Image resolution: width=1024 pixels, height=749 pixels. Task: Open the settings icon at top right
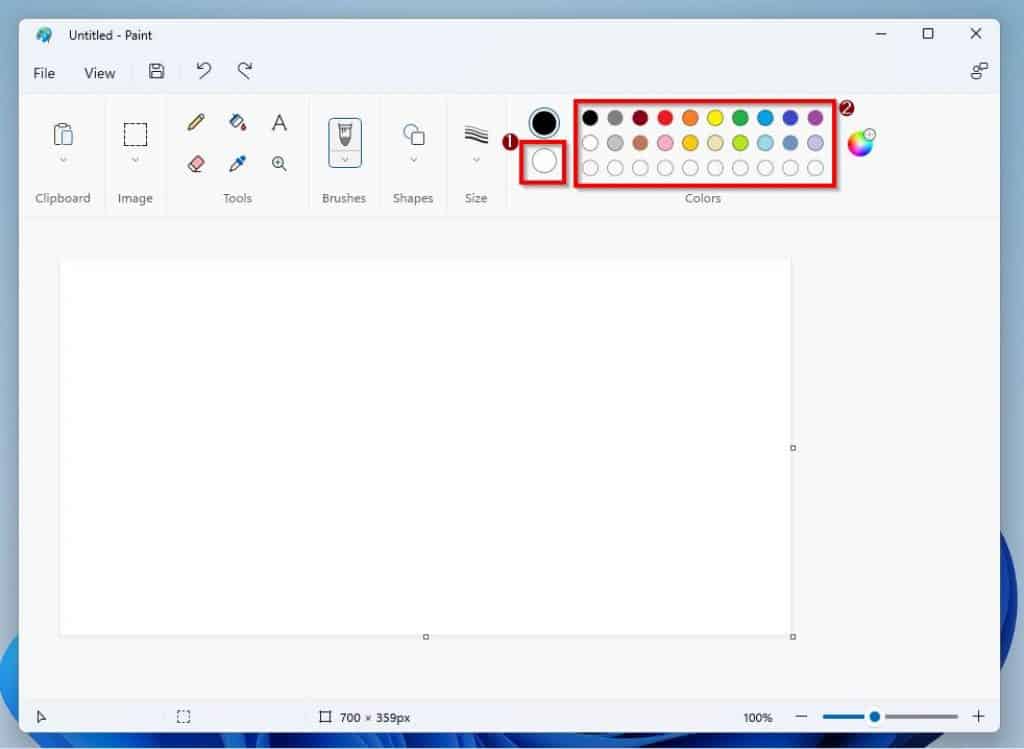979,71
